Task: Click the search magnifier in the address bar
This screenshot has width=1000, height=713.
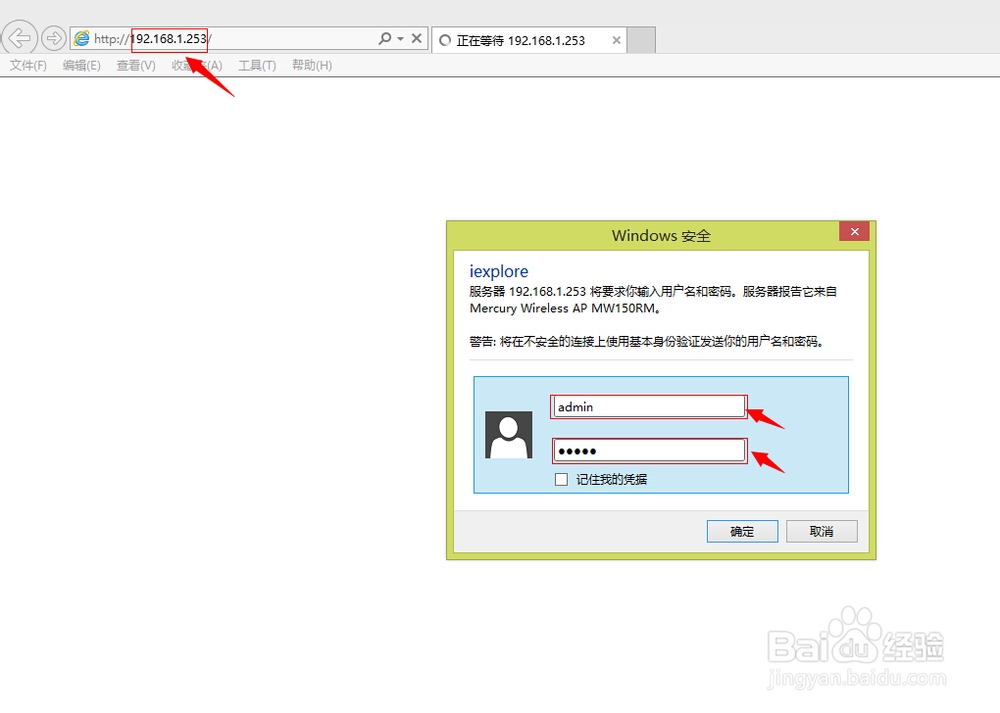Action: [385, 38]
